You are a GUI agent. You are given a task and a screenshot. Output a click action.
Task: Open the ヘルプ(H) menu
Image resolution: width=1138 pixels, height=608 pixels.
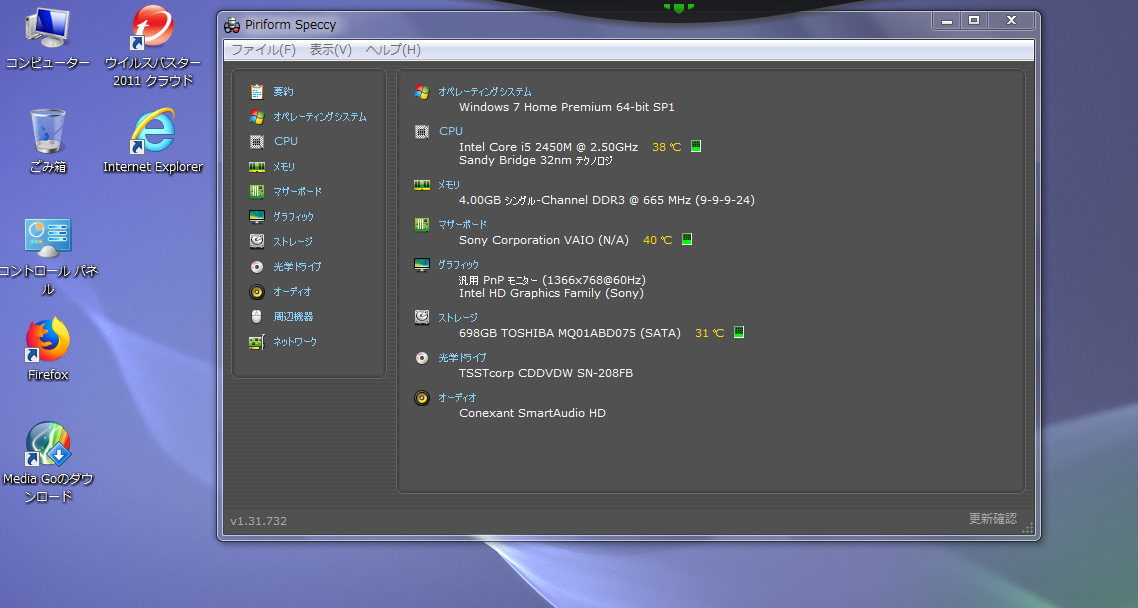pyautogui.click(x=393, y=49)
